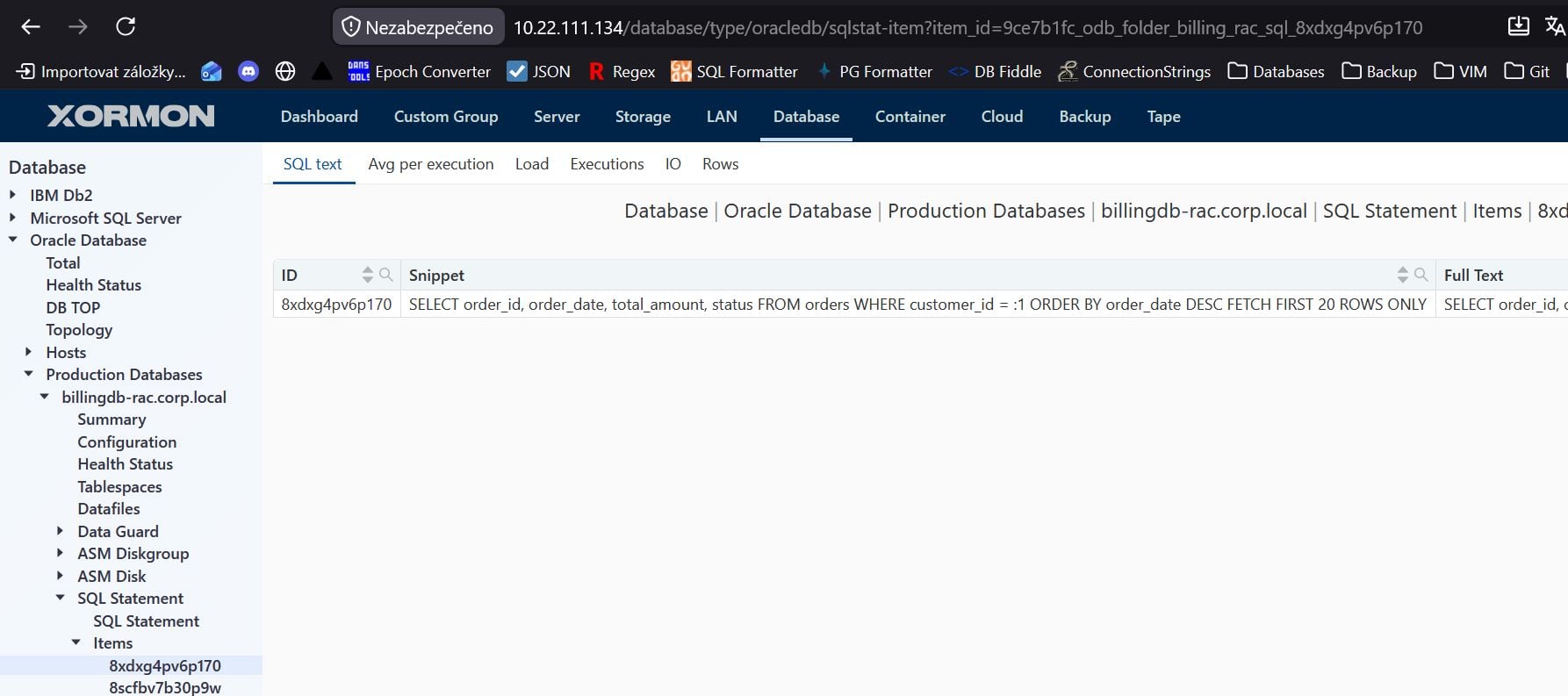
Task: Expand the Data Guard tree node
Action: [x=60, y=531]
